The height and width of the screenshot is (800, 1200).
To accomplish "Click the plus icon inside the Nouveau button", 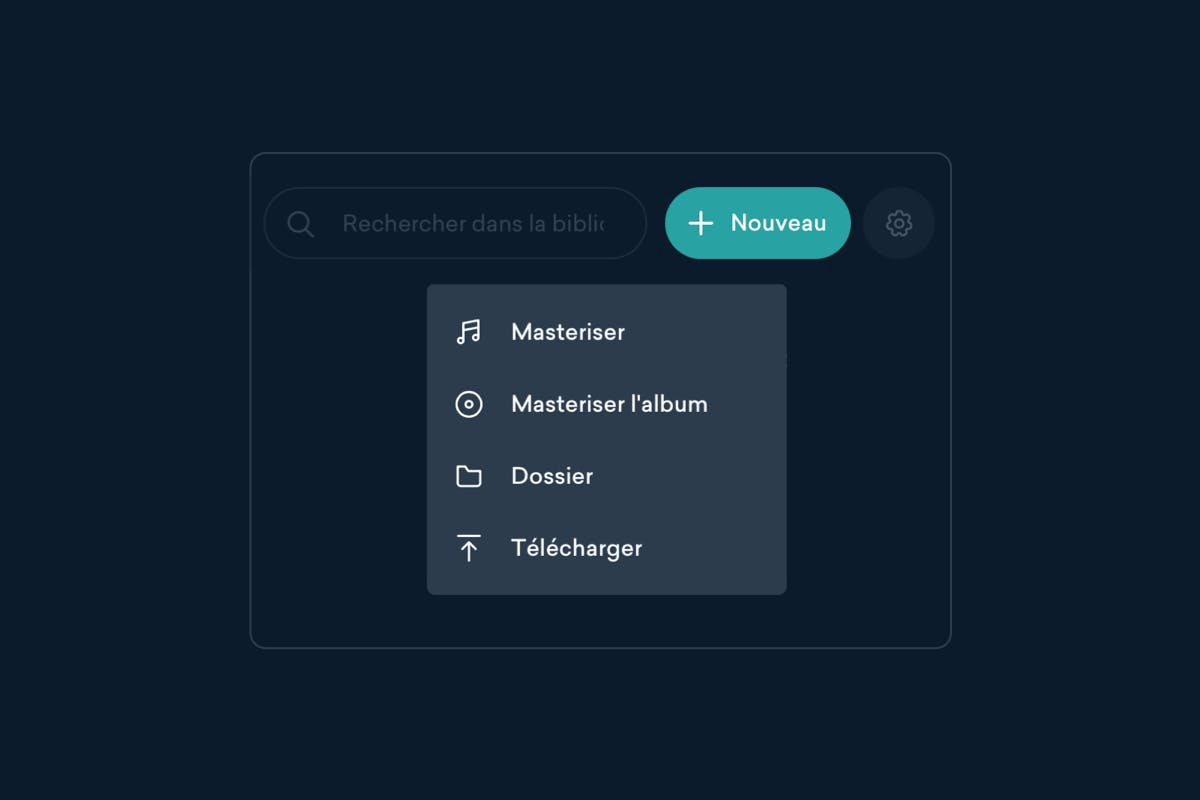I will pyautogui.click(x=701, y=223).
